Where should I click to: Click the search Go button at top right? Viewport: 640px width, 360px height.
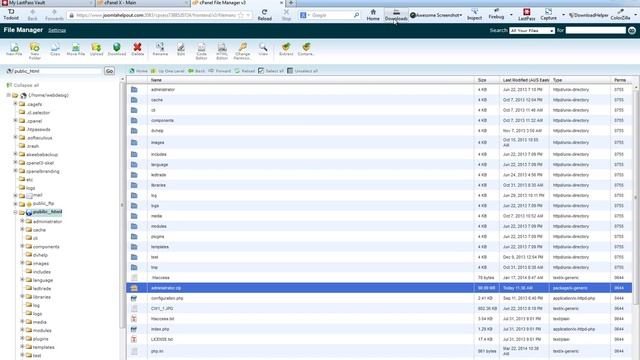(632, 31)
